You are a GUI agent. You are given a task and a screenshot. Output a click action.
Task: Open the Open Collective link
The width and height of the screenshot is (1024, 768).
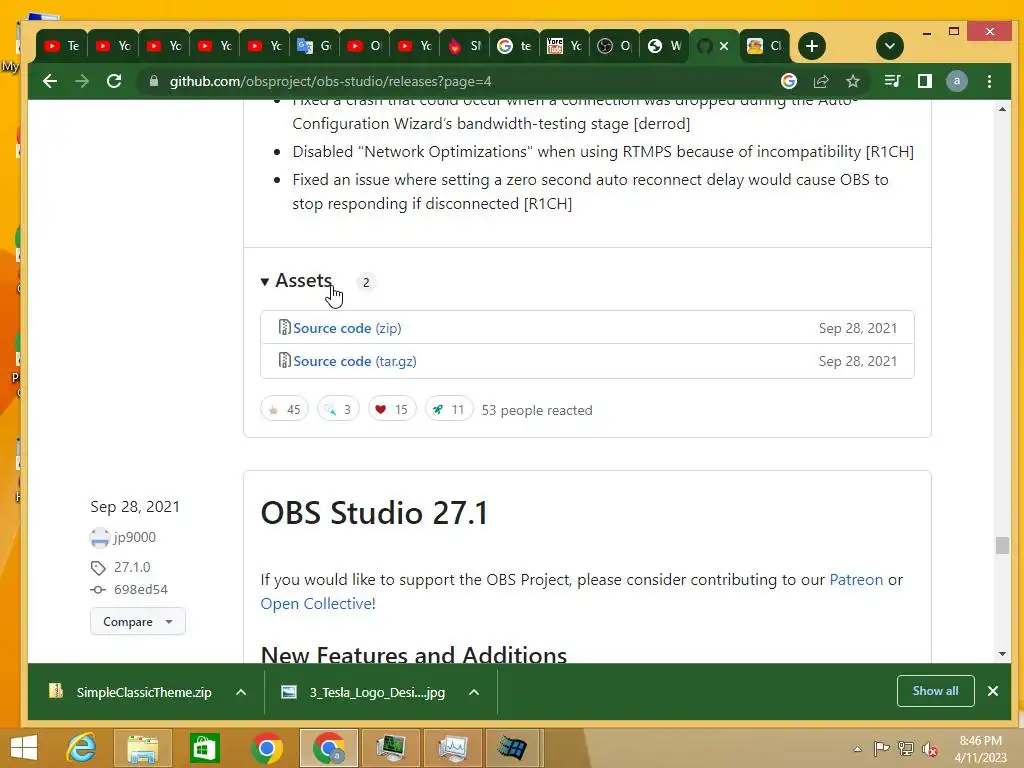[x=318, y=603]
